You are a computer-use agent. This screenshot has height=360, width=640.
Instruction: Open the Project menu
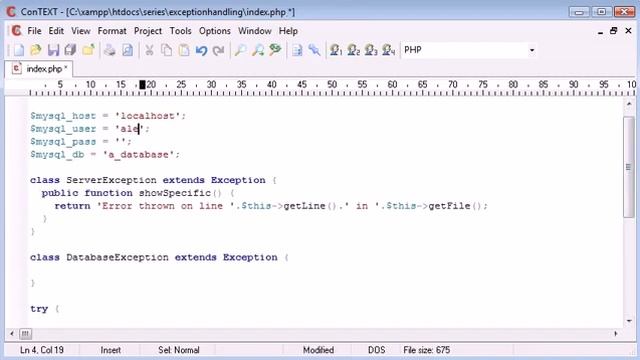tap(148, 31)
